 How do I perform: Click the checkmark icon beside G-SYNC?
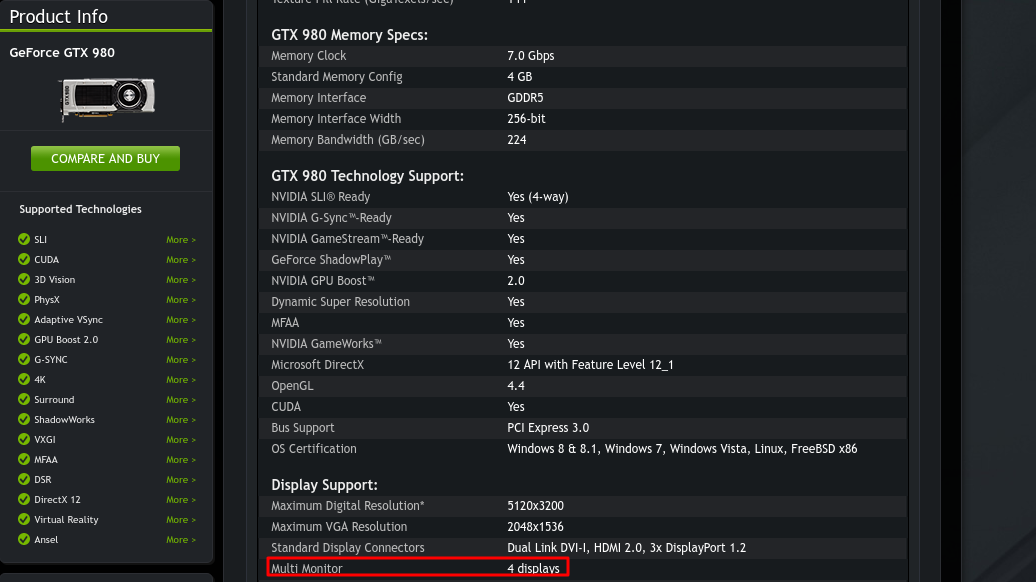pyautogui.click(x=24, y=359)
